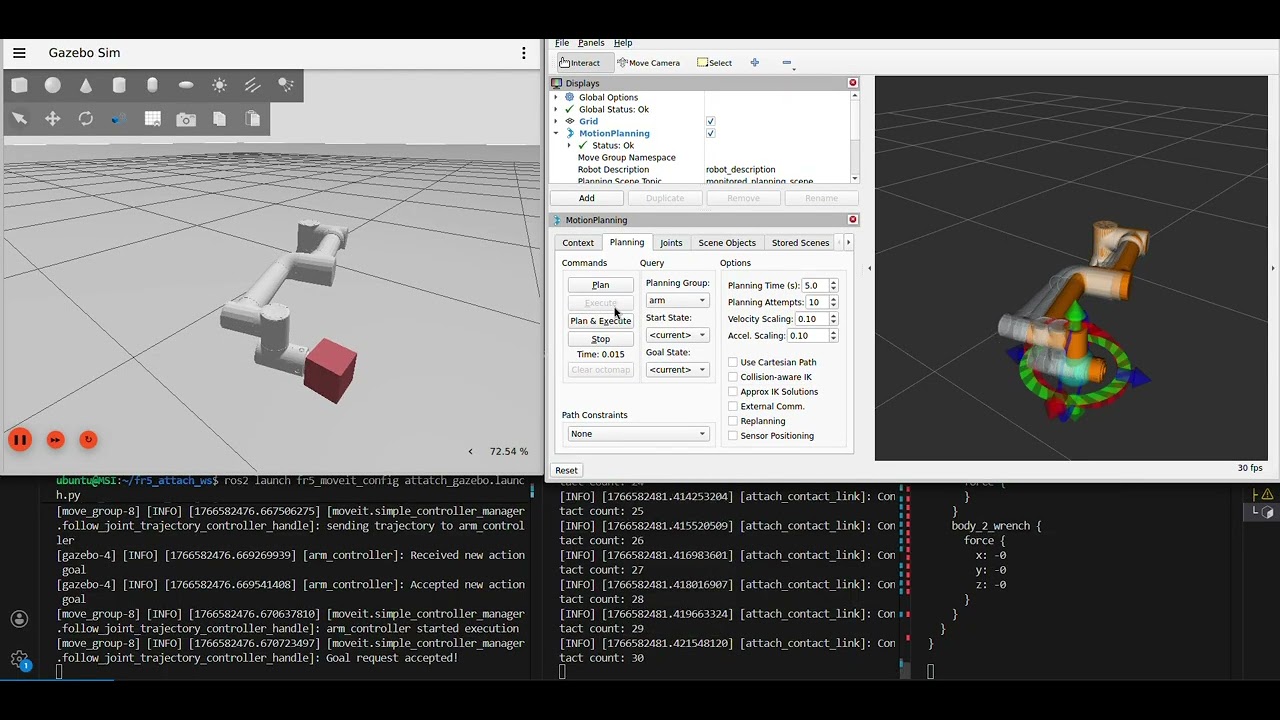Collapse the MotionPlanning display tree item
1280x720 pixels.
tap(556, 133)
